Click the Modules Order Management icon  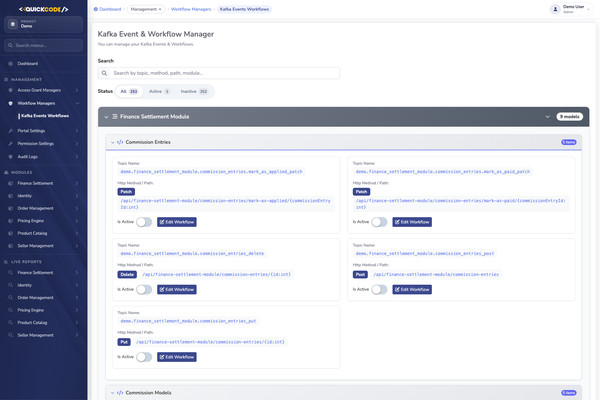pos(10,209)
